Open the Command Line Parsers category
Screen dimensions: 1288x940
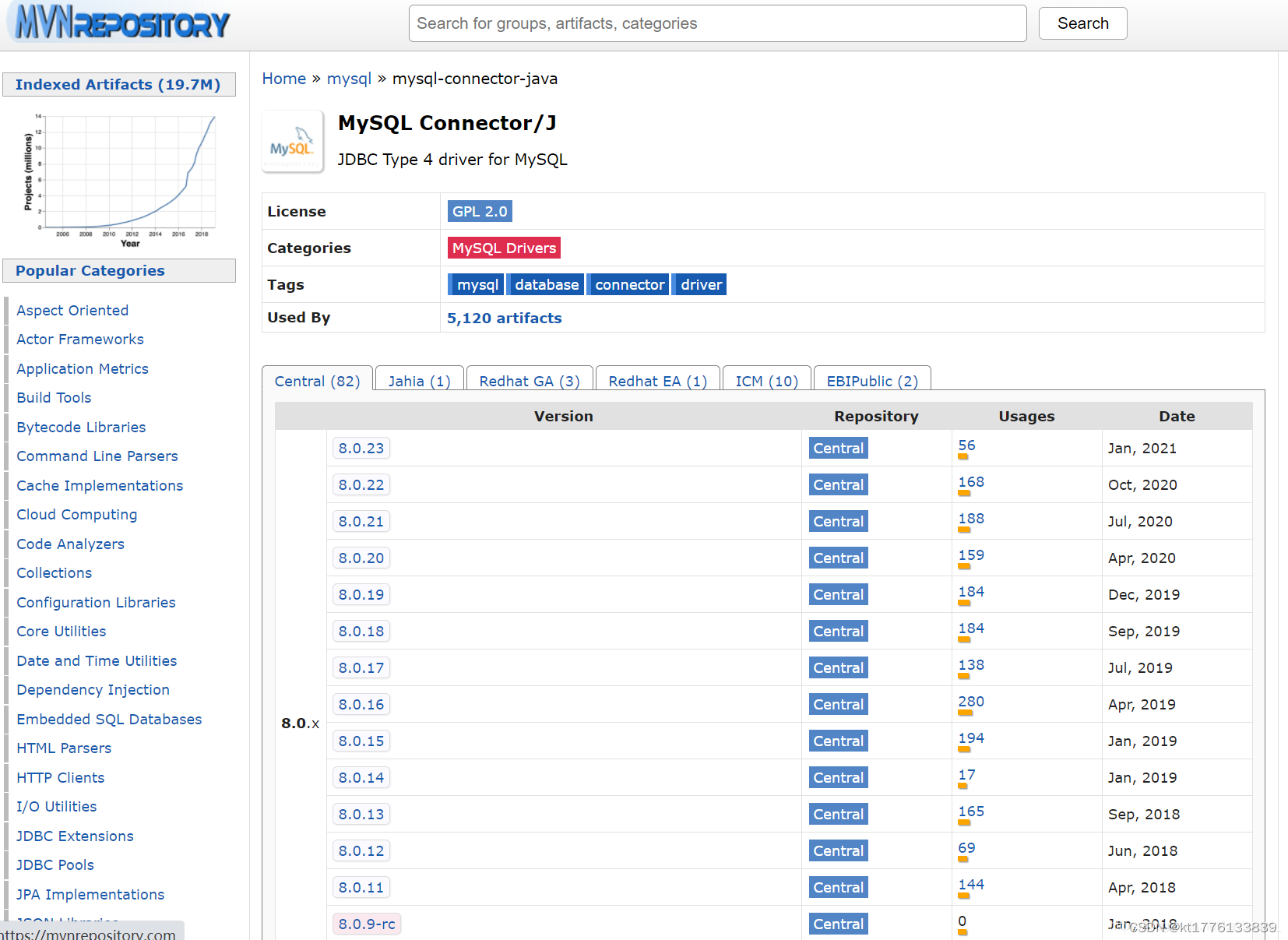coord(97,456)
